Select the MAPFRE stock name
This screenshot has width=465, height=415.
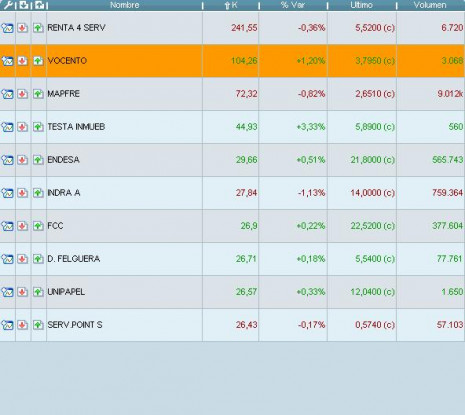pyautogui.click(x=63, y=94)
